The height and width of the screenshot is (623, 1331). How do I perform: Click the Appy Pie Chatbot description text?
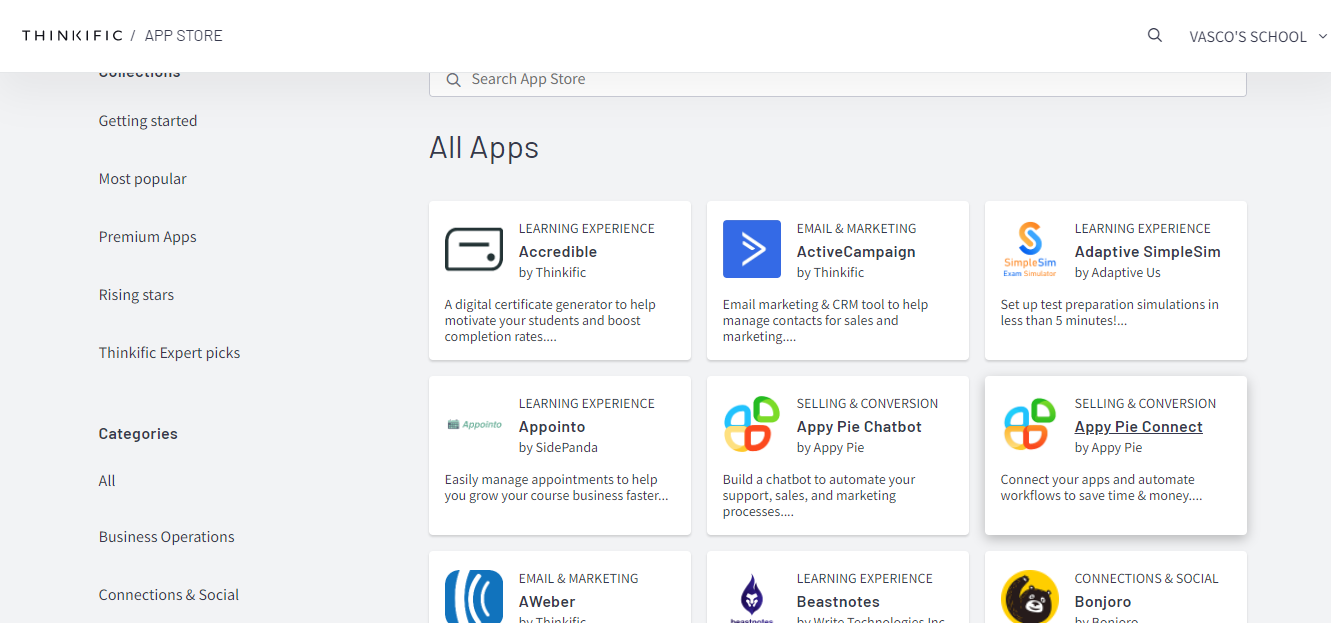(x=819, y=496)
